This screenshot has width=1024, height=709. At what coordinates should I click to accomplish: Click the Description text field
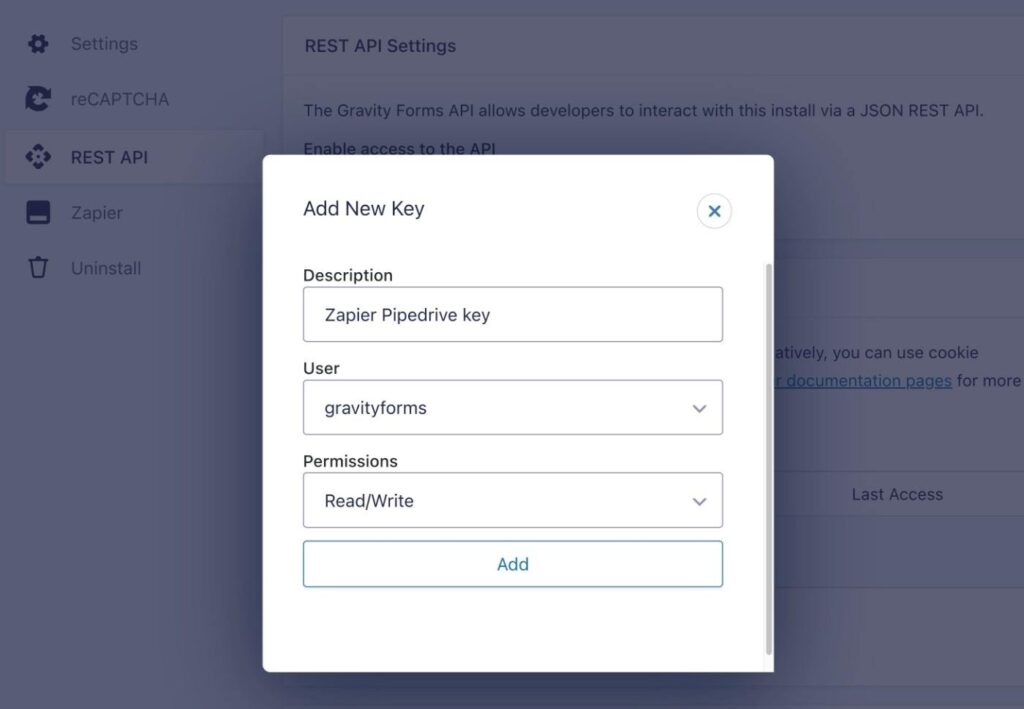[x=513, y=313]
